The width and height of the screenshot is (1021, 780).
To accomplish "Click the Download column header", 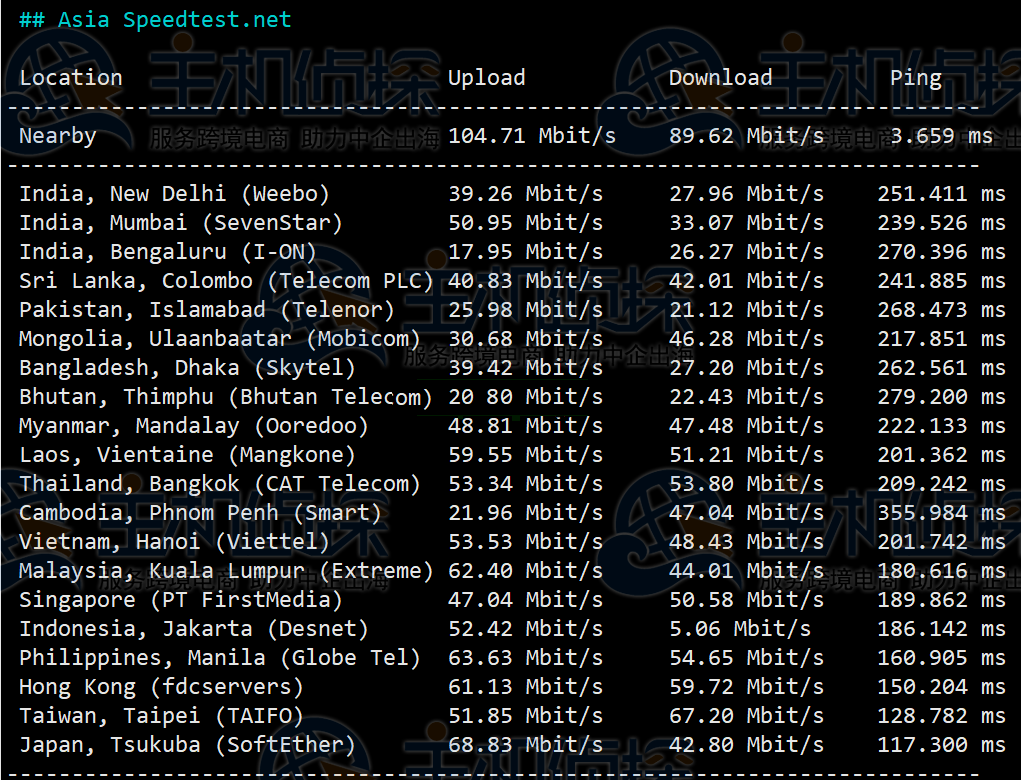I will 720,78.
